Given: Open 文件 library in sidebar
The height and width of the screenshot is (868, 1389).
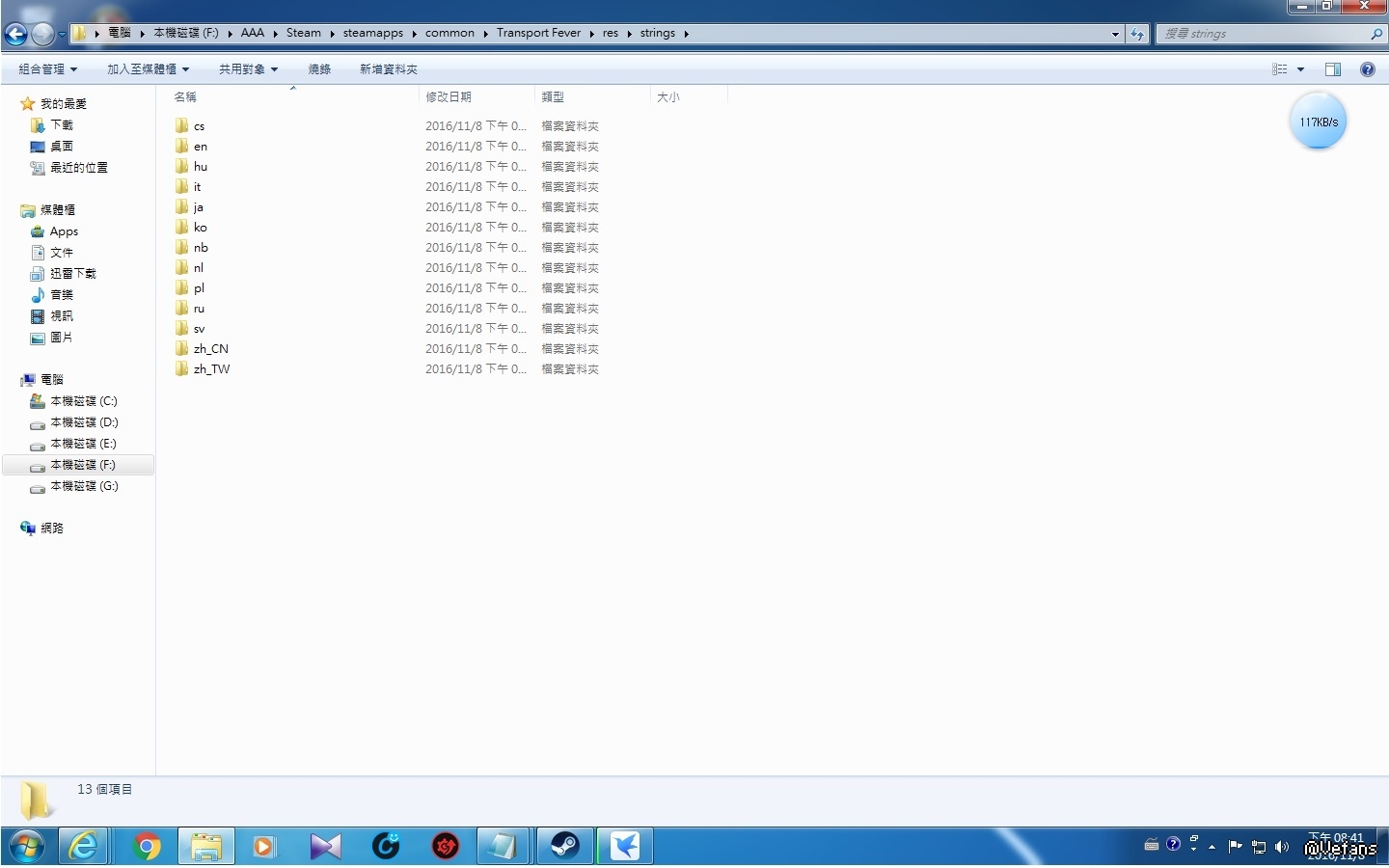Looking at the screenshot, I should (x=61, y=253).
